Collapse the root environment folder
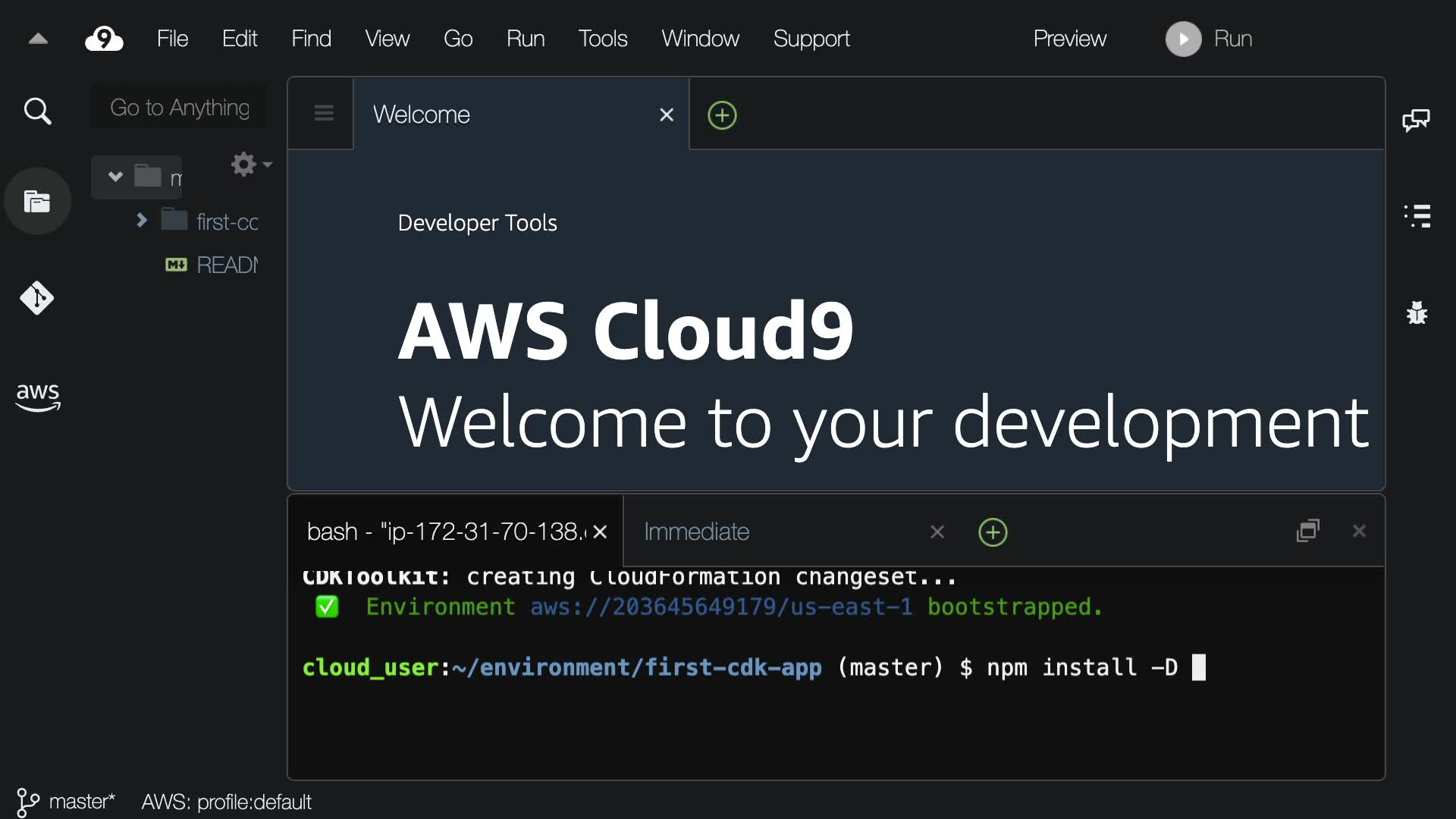The image size is (1456, 819). point(115,177)
